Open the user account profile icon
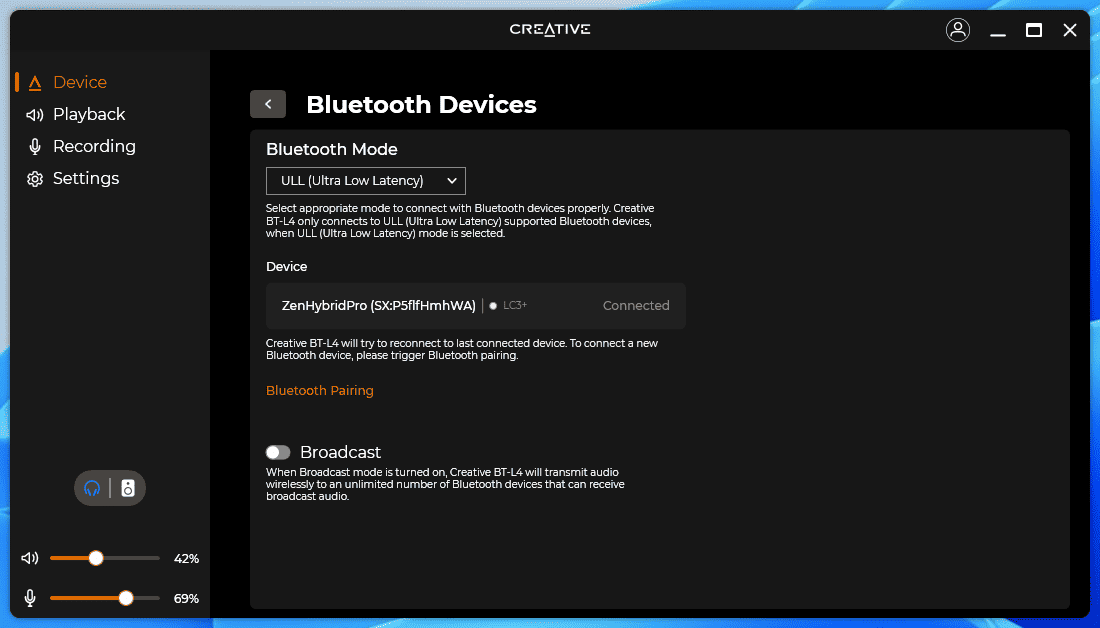 [958, 30]
